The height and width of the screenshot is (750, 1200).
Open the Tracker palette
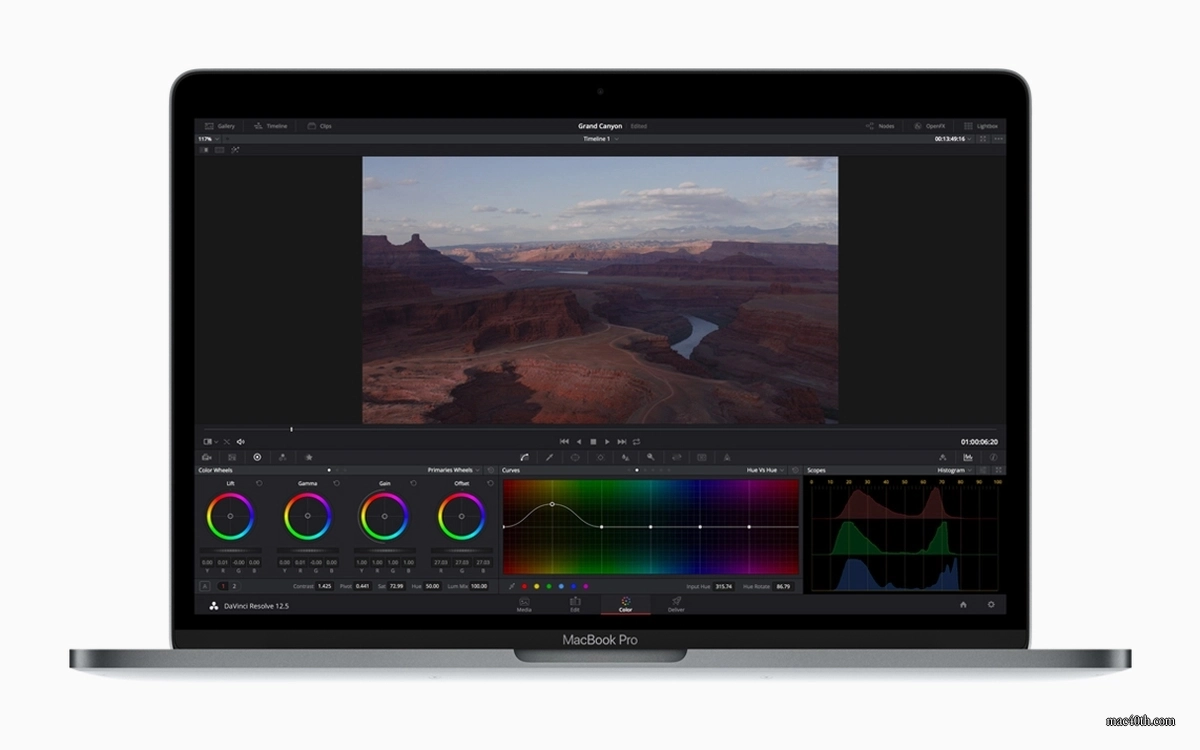[x=600, y=457]
